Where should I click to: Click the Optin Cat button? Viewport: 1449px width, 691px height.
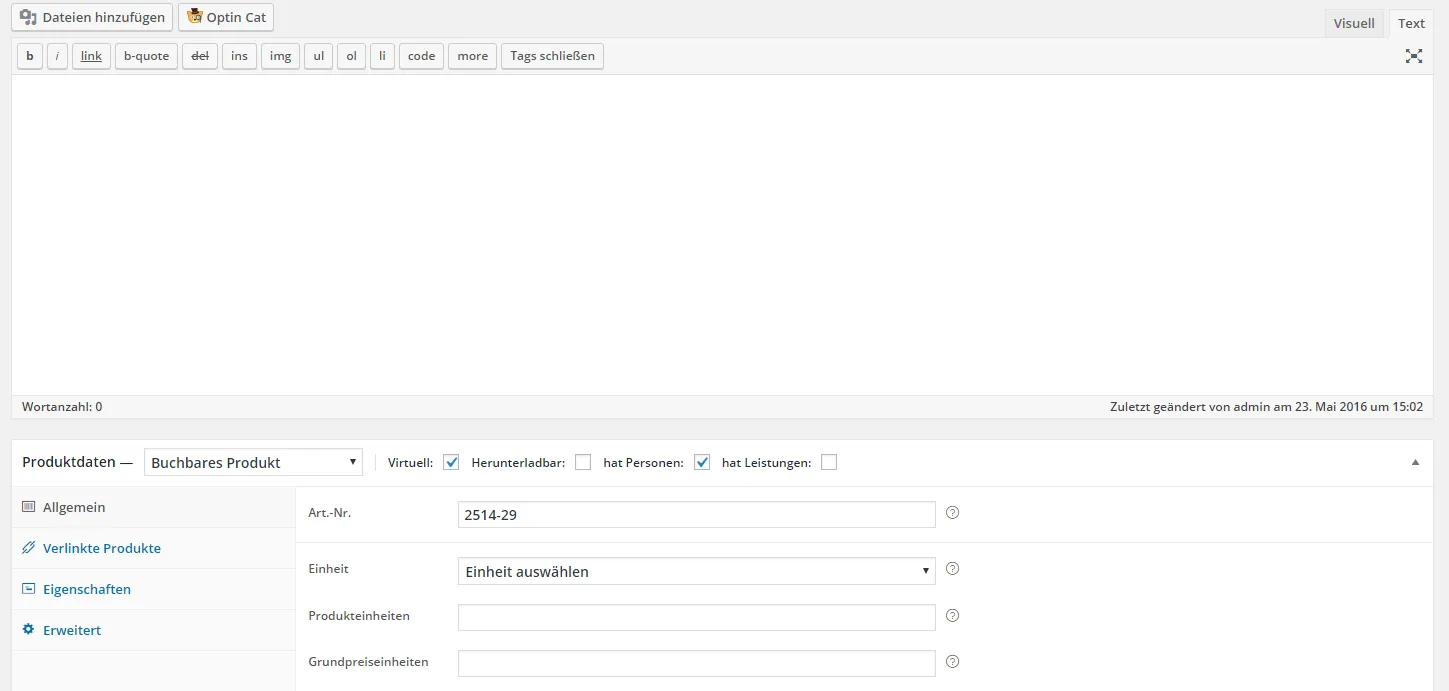[x=226, y=17]
